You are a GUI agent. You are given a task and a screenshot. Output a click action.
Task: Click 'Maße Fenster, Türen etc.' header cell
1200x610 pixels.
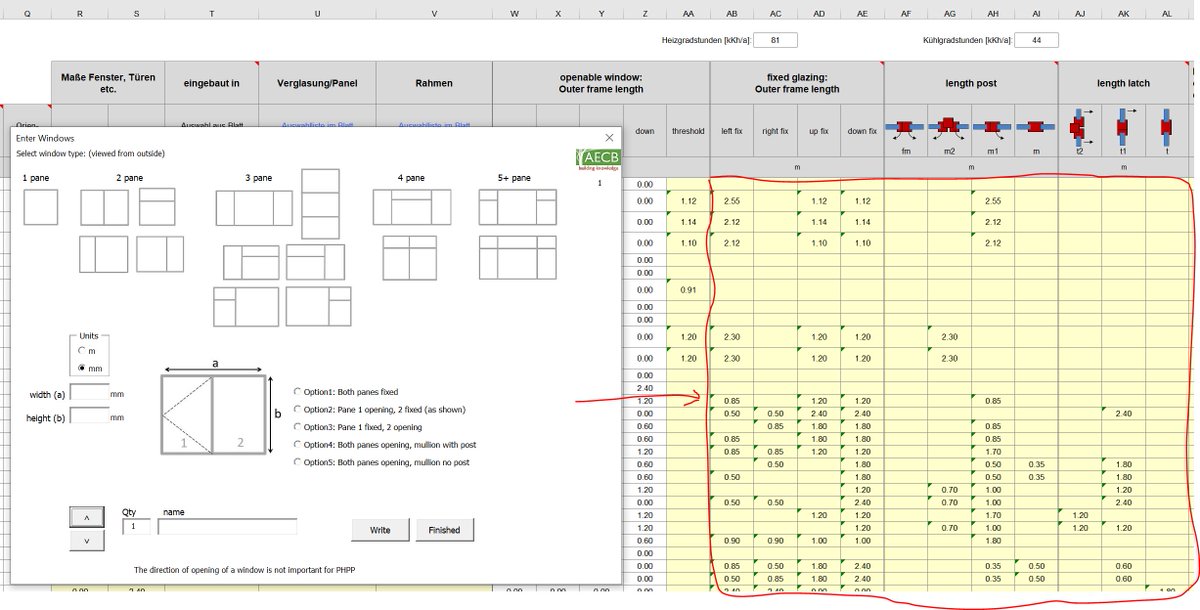coord(108,83)
